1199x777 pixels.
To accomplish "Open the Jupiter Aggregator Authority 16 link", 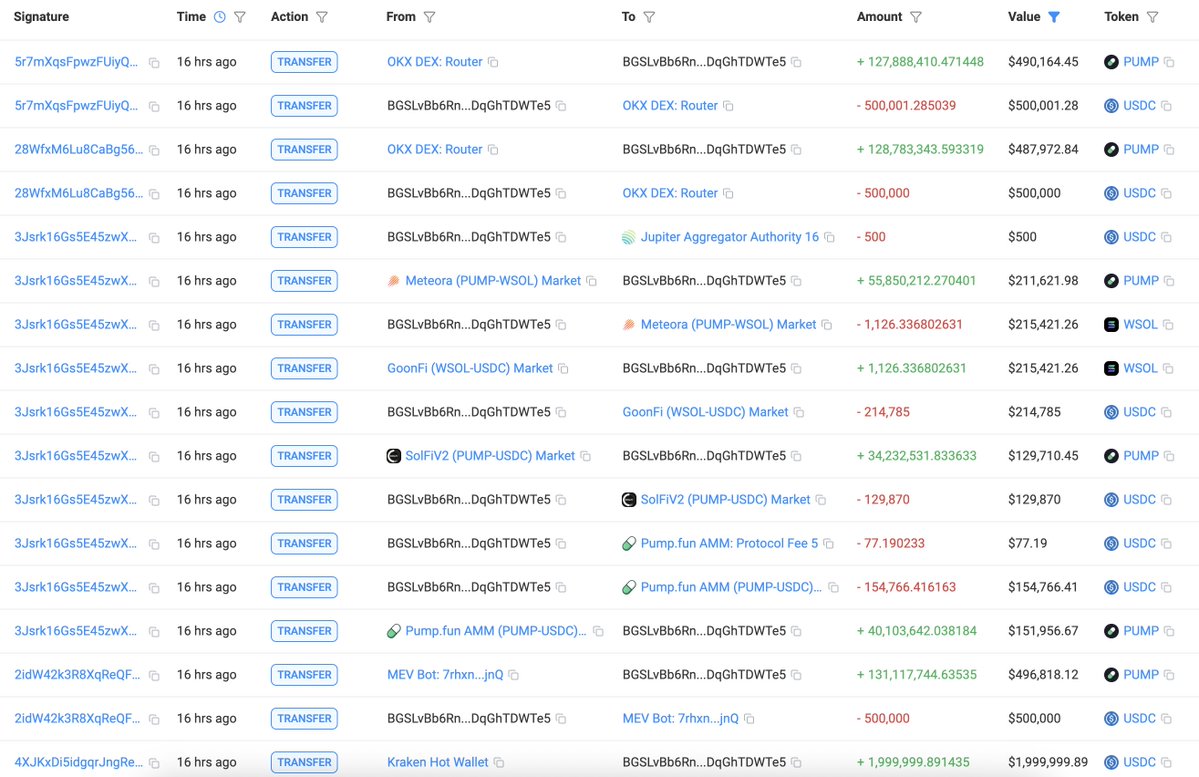I will [x=729, y=237].
